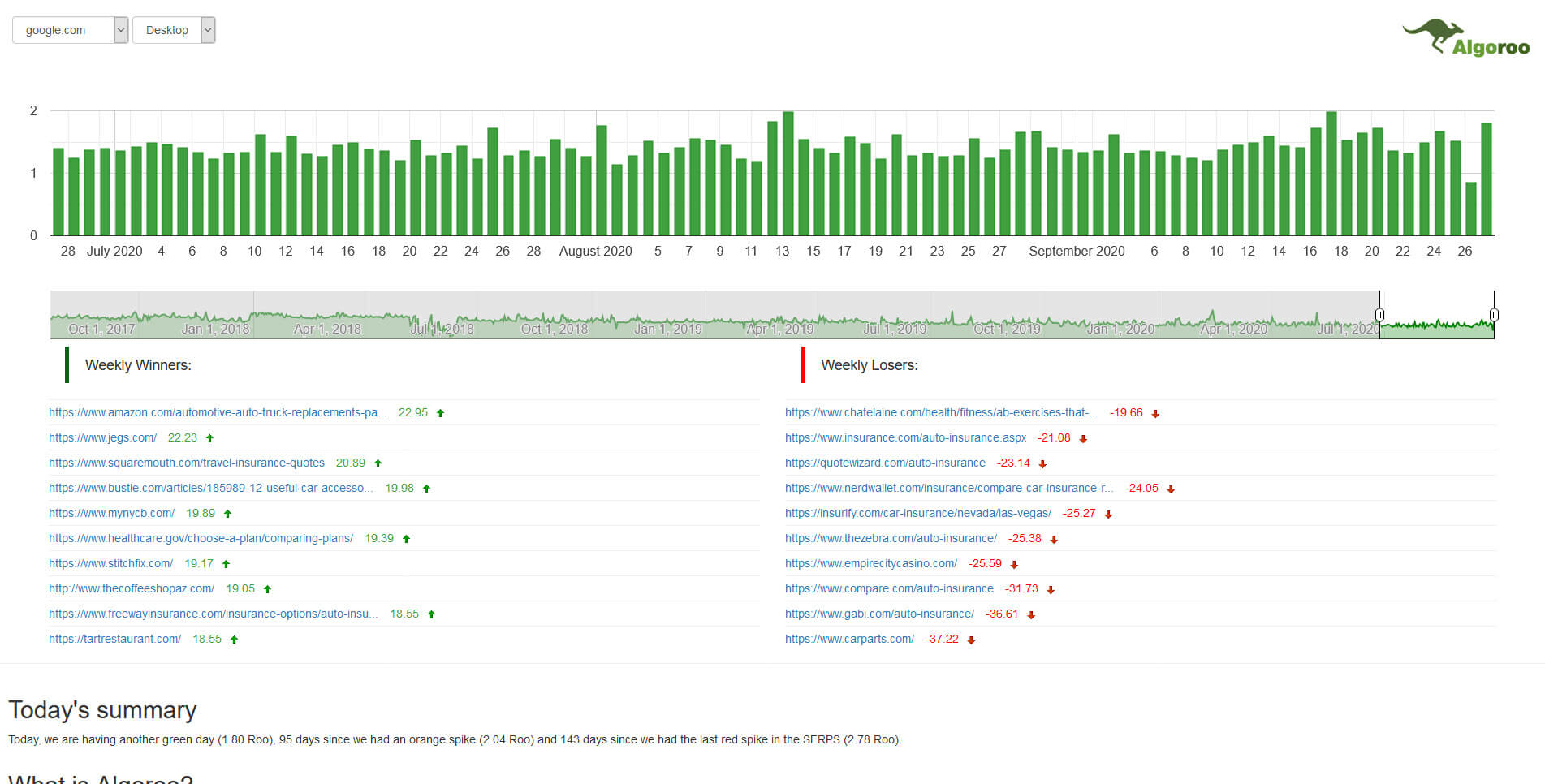
Task: Click red down arrow beside chatelaine.com score
Action: 1155,414
